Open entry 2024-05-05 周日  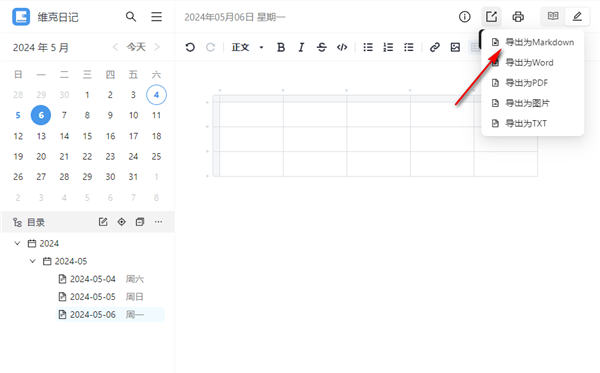[110, 297]
